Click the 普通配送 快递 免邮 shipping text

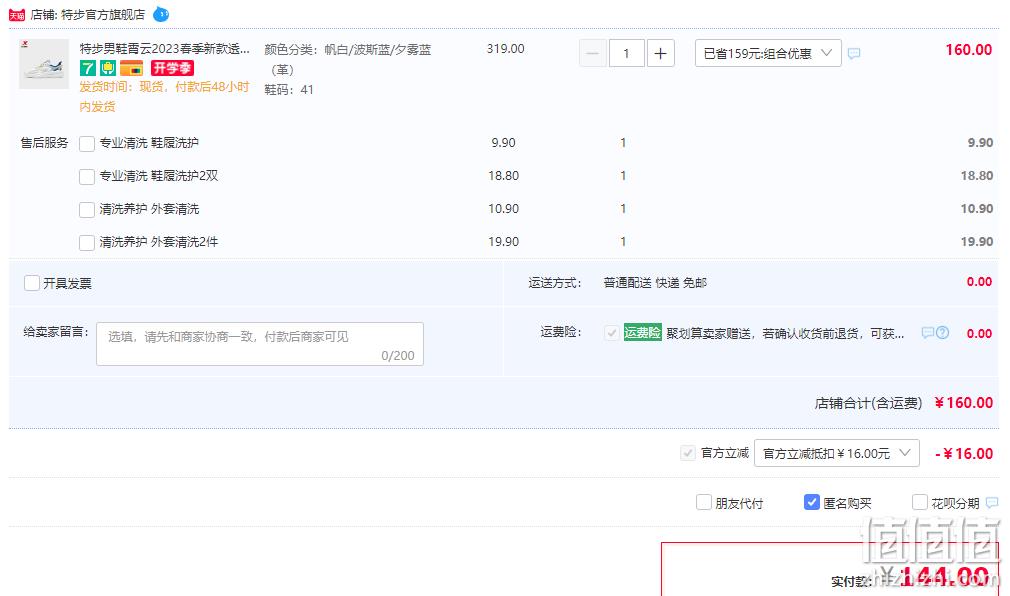(655, 283)
